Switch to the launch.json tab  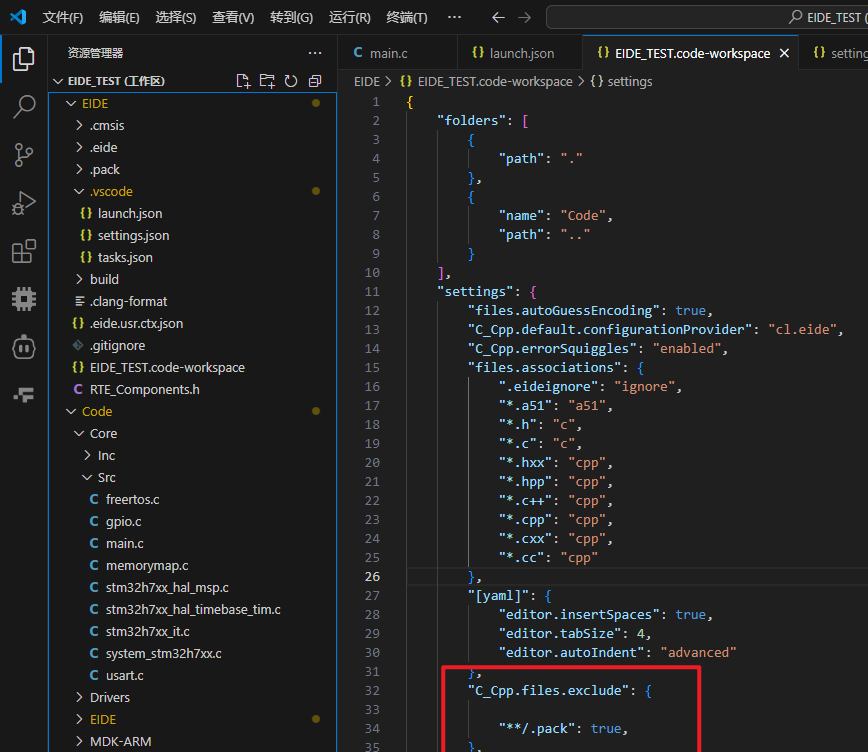(521, 53)
